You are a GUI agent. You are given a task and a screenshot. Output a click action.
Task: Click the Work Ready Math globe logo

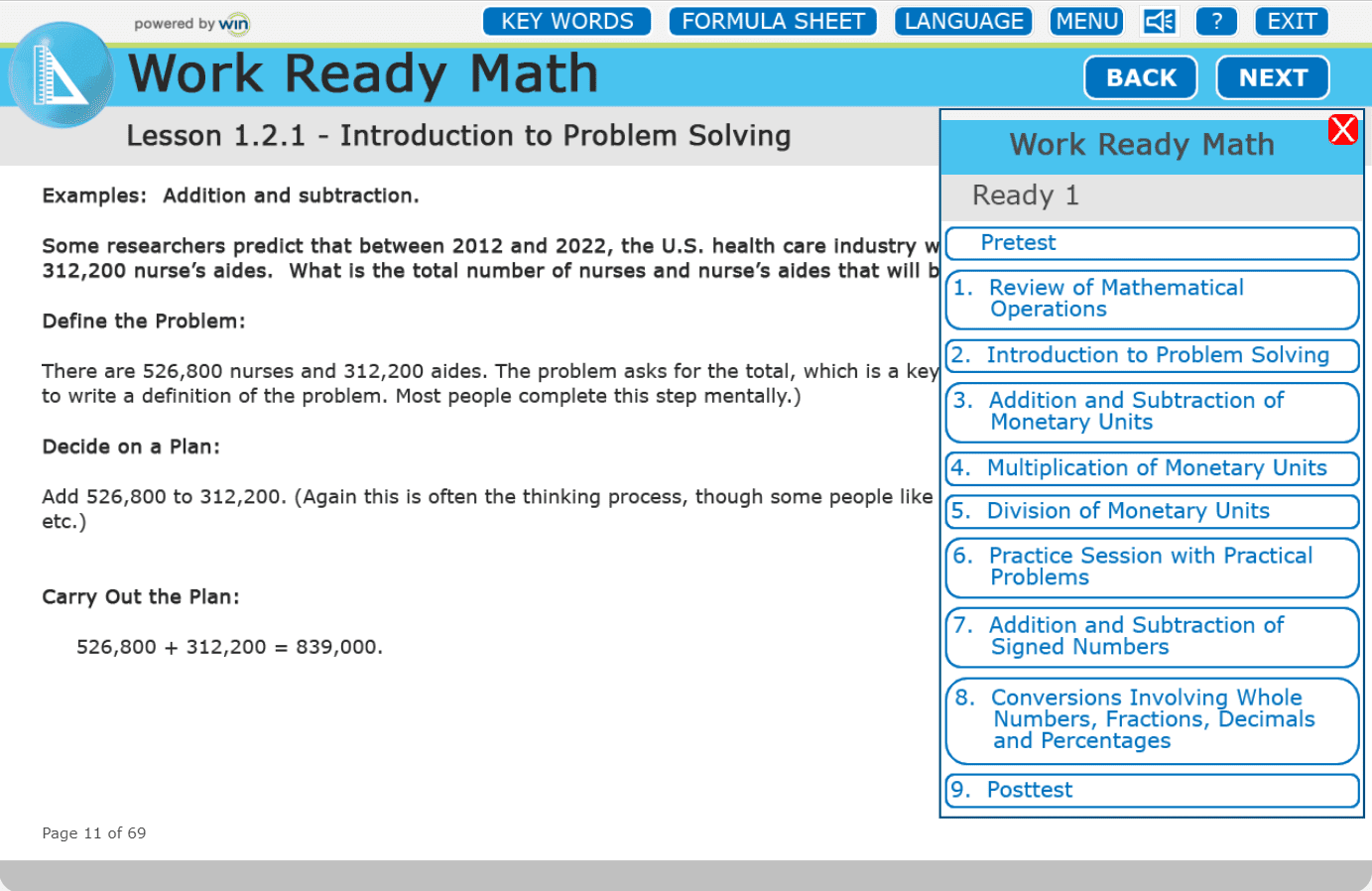[62, 74]
